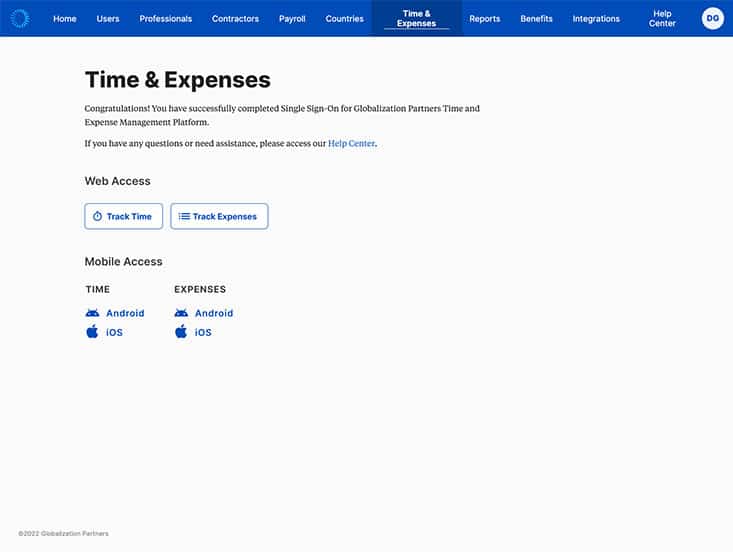
Task: Click the Apple icon under TIME
Action: click(92, 331)
